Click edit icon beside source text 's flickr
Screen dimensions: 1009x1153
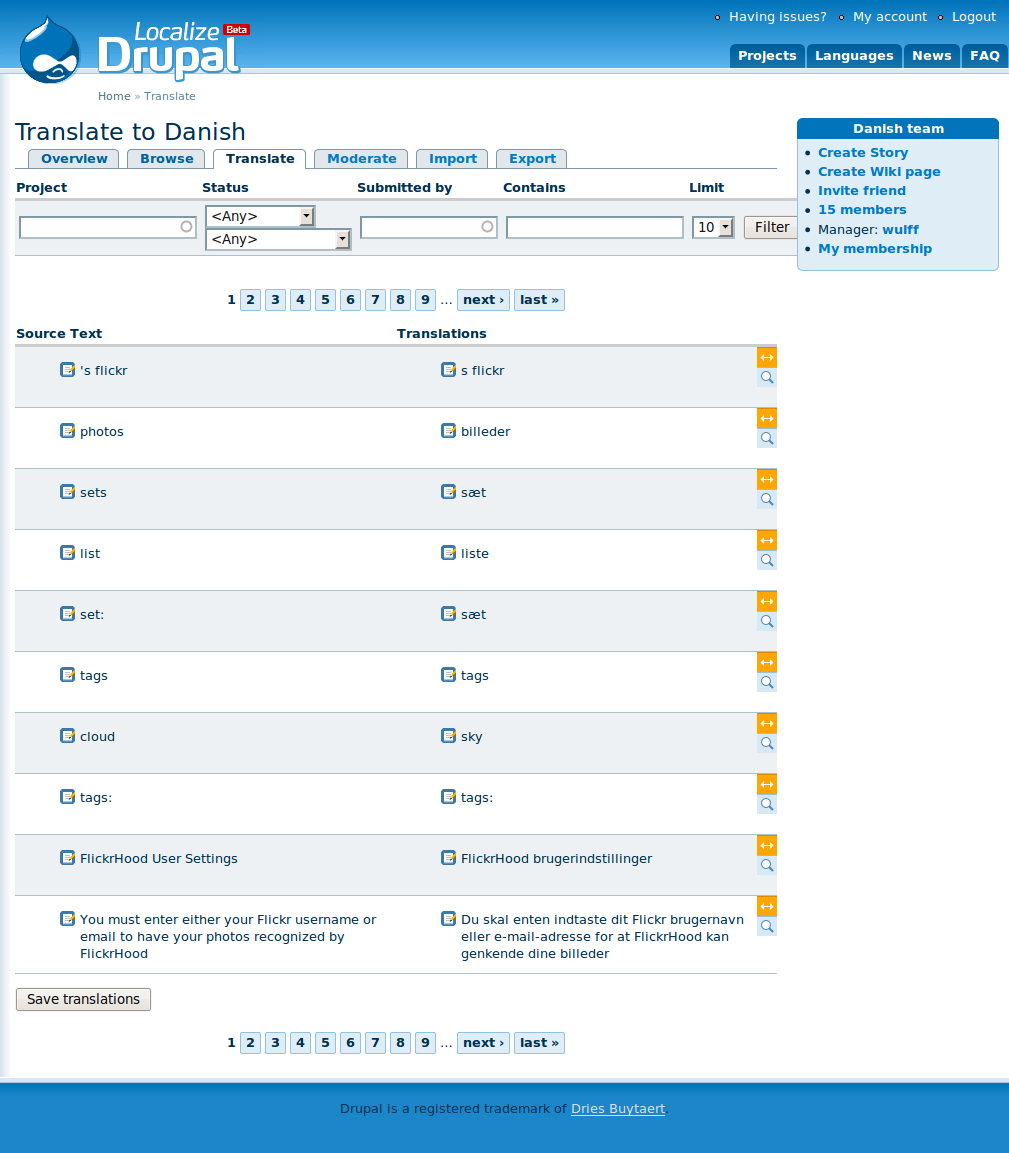point(68,369)
